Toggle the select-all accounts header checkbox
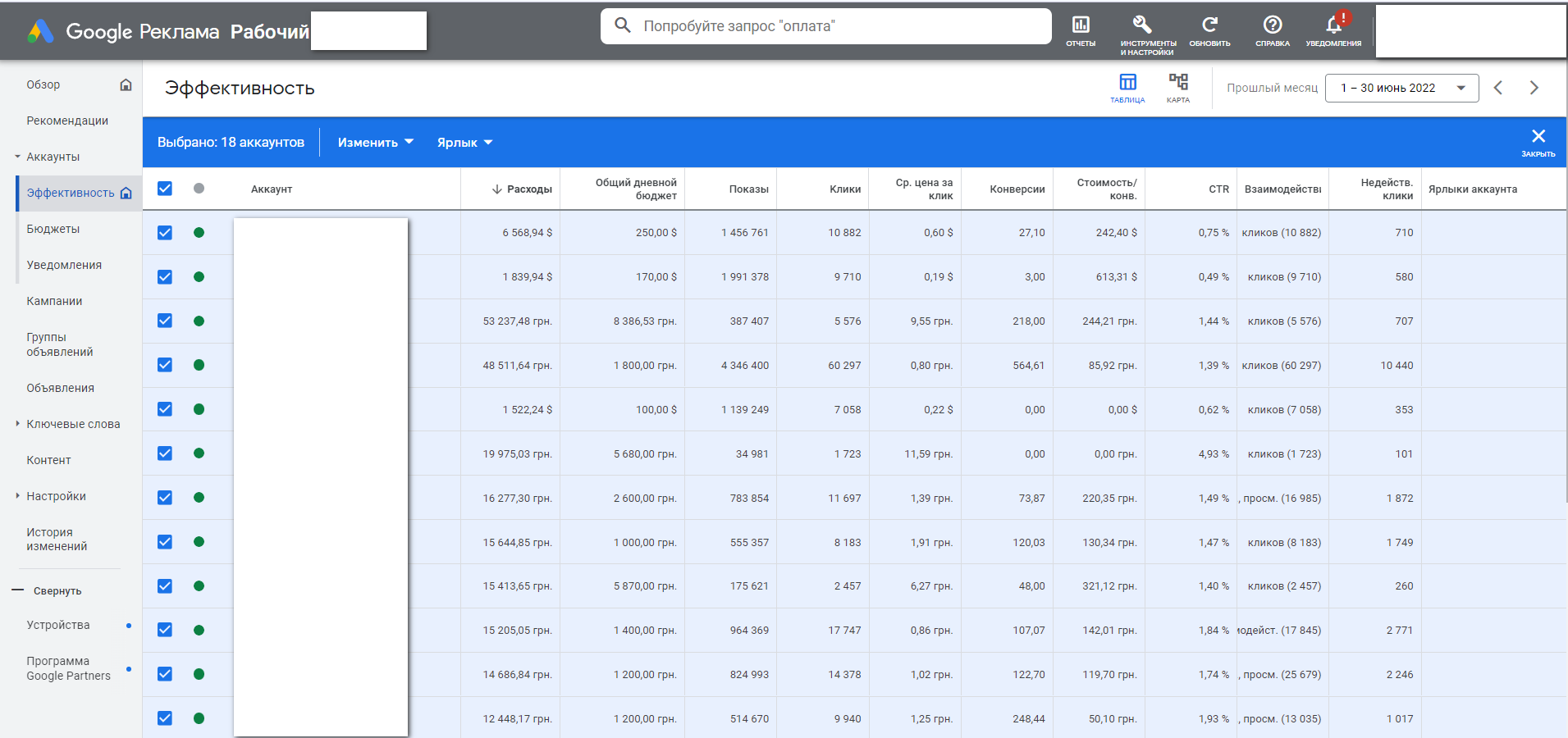This screenshot has height=738, width=1568. tap(165, 189)
